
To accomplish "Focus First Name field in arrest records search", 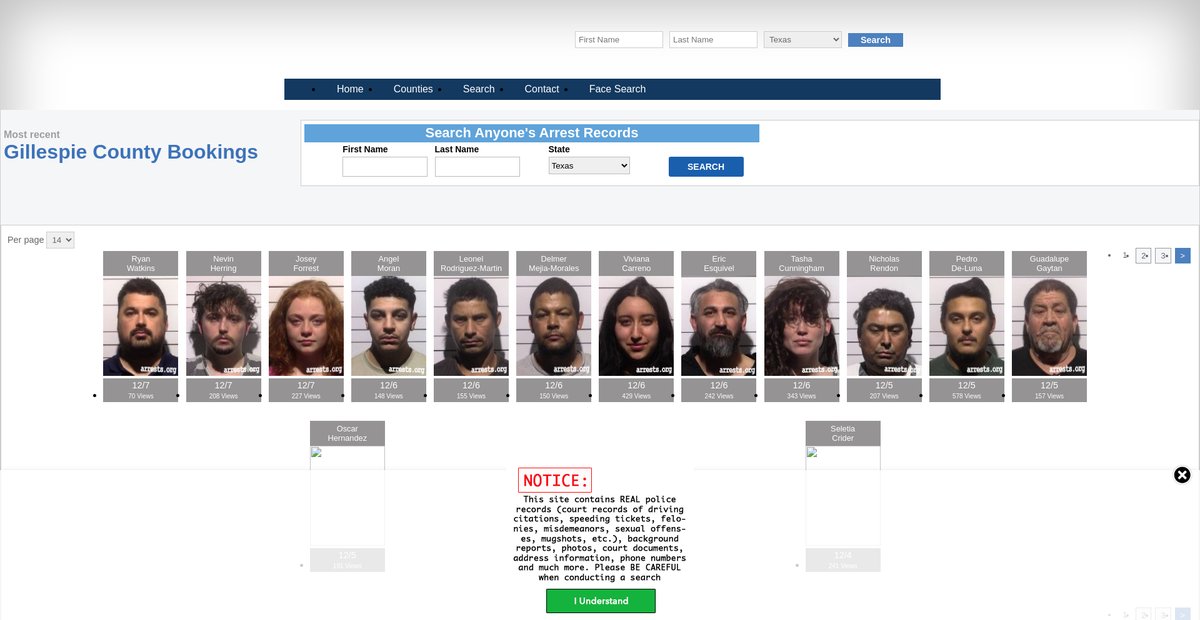I will click(x=385, y=167).
